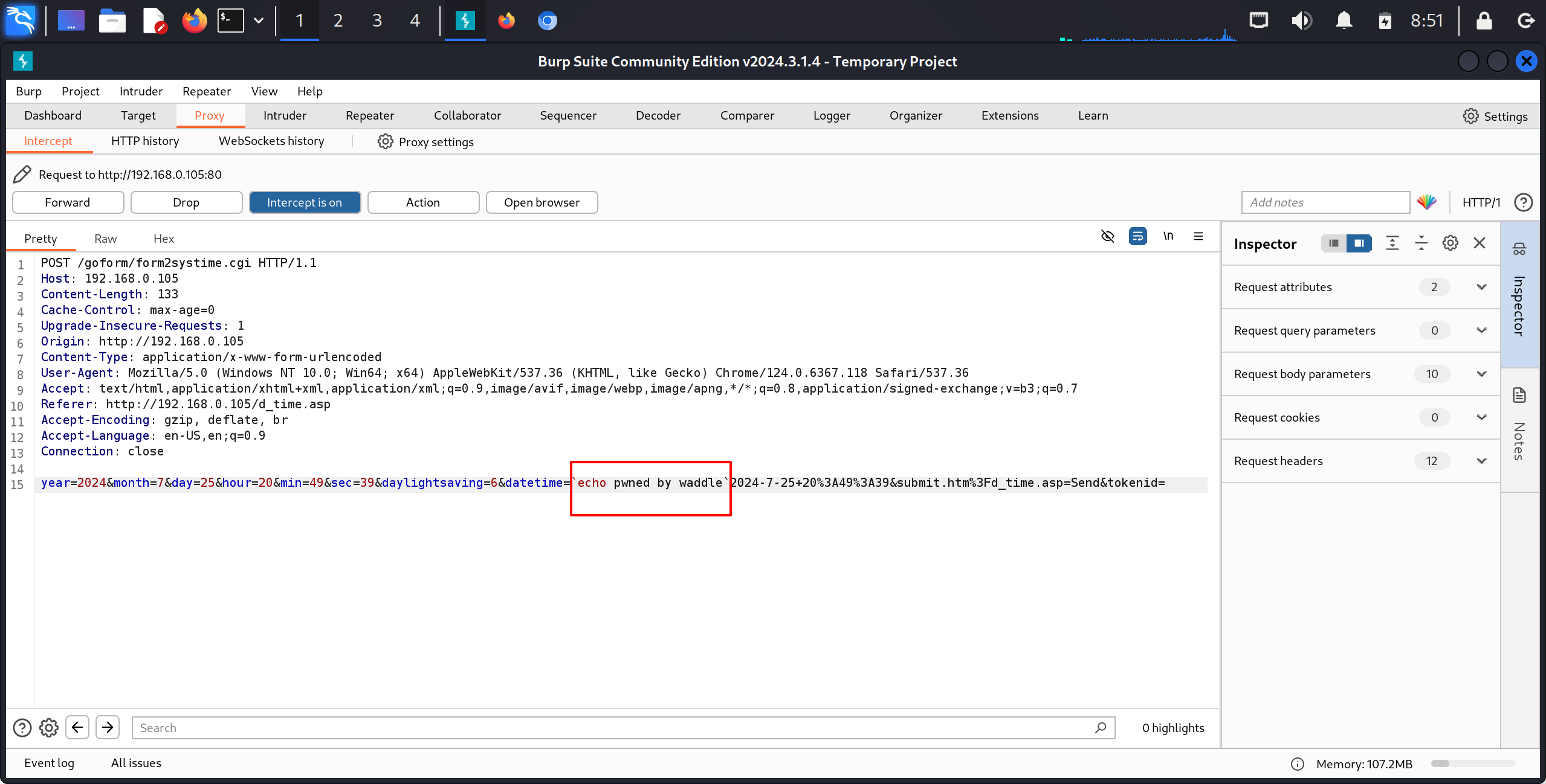
Task: Switch to Raw request view
Action: tap(105, 238)
